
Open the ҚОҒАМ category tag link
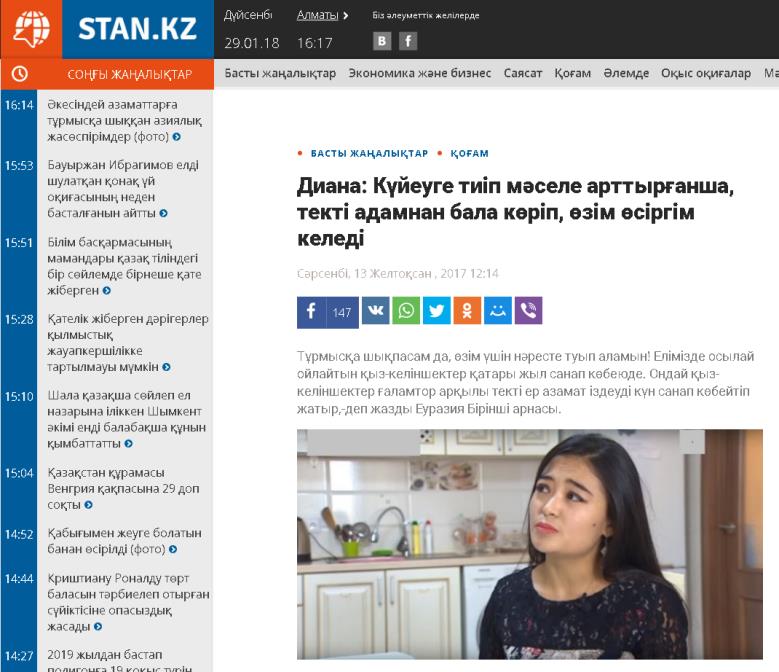click(469, 153)
